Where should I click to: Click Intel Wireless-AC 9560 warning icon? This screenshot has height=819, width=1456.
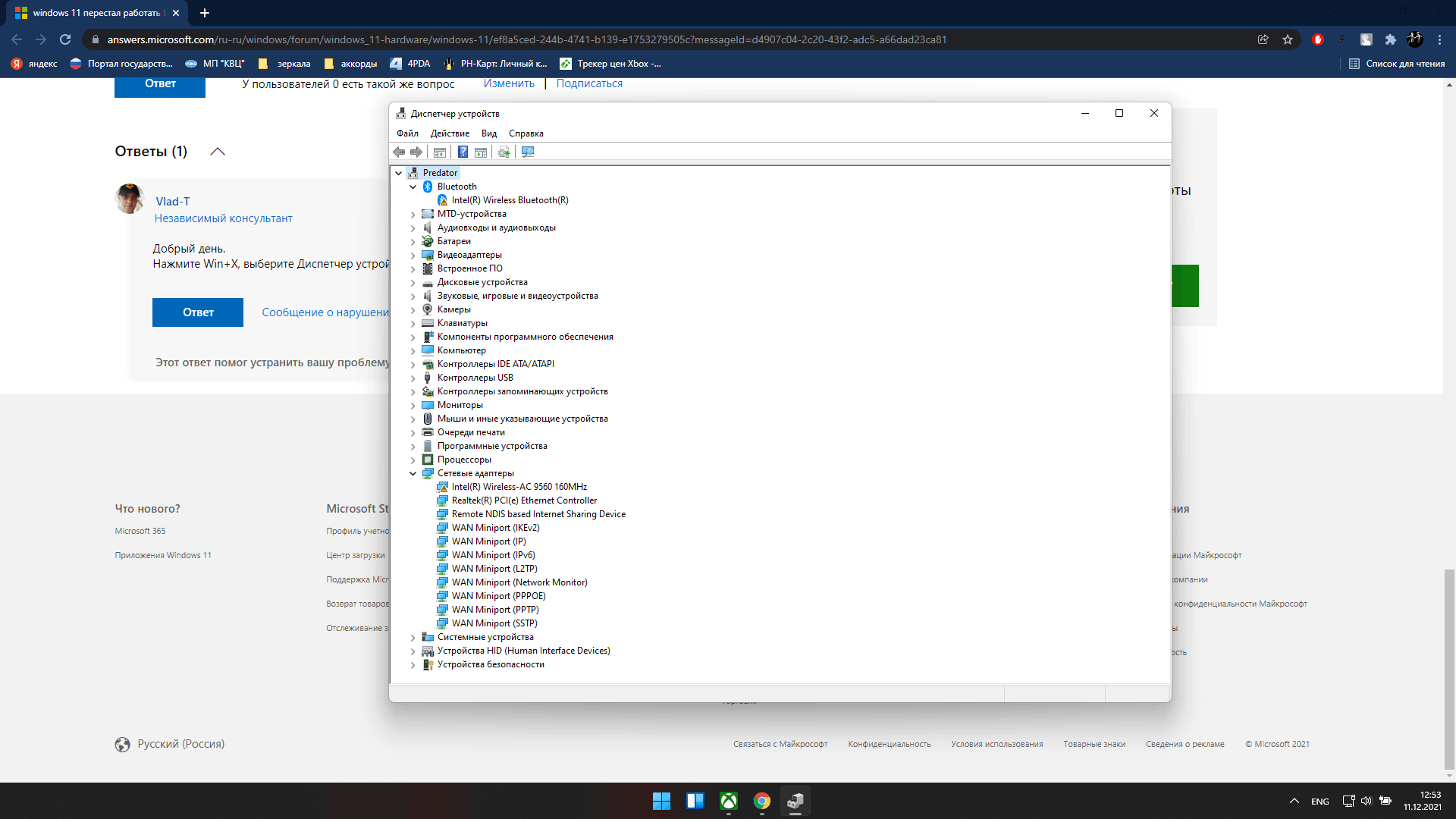(x=443, y=487)
